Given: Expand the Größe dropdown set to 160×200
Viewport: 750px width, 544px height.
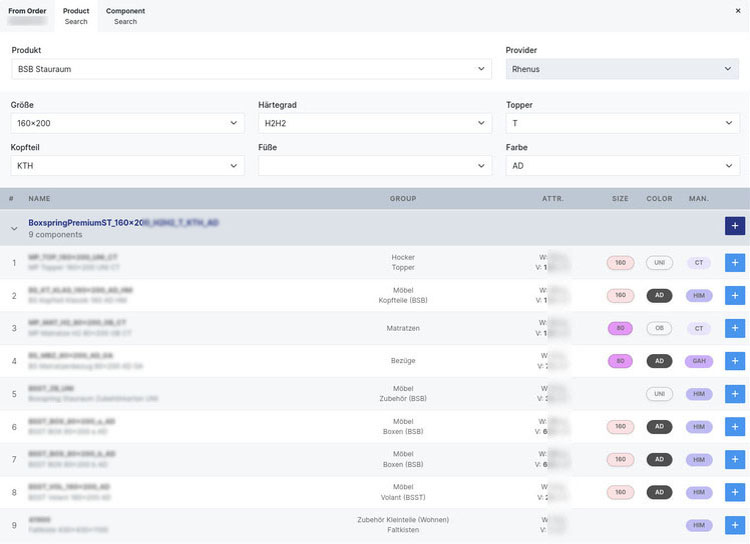Looking at the screenshot, I should tap(127, 123).
